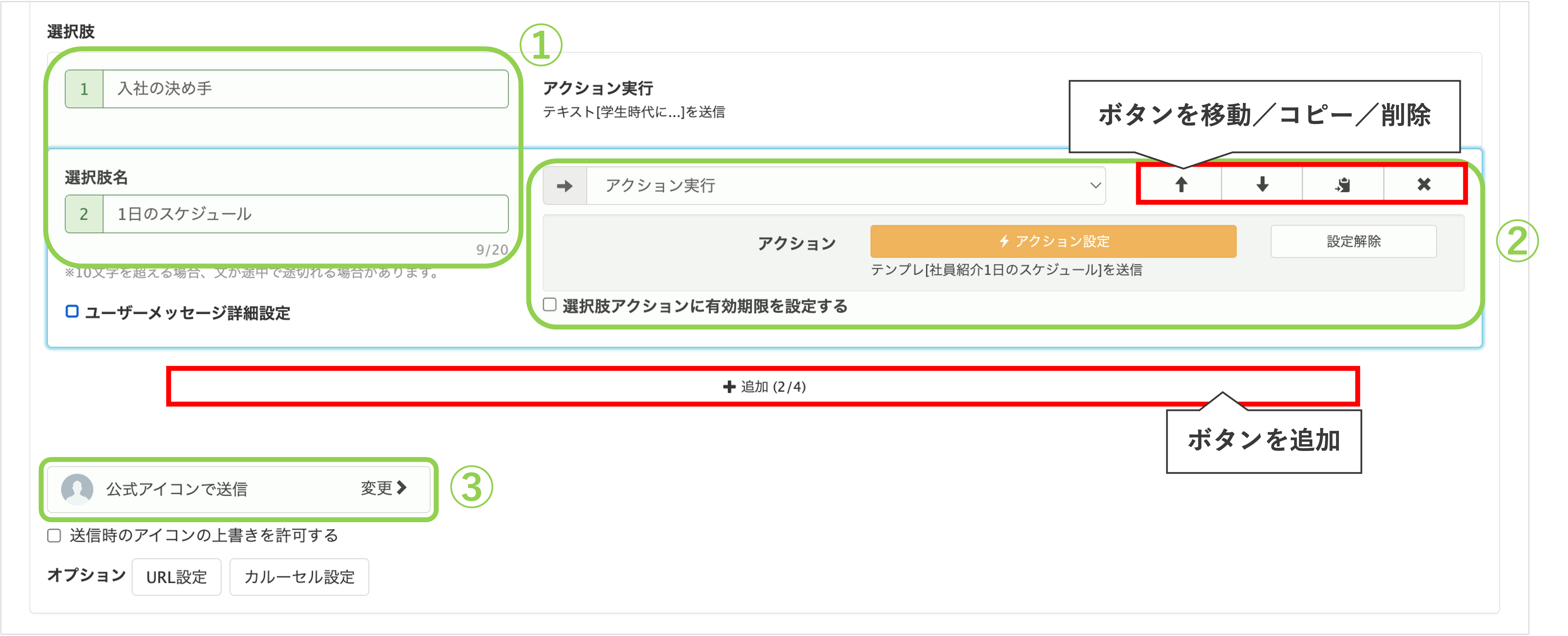Screen dimensions: 1568x636
Task: Click the orange アクション設定 button
Action: tap(1052, 241)
